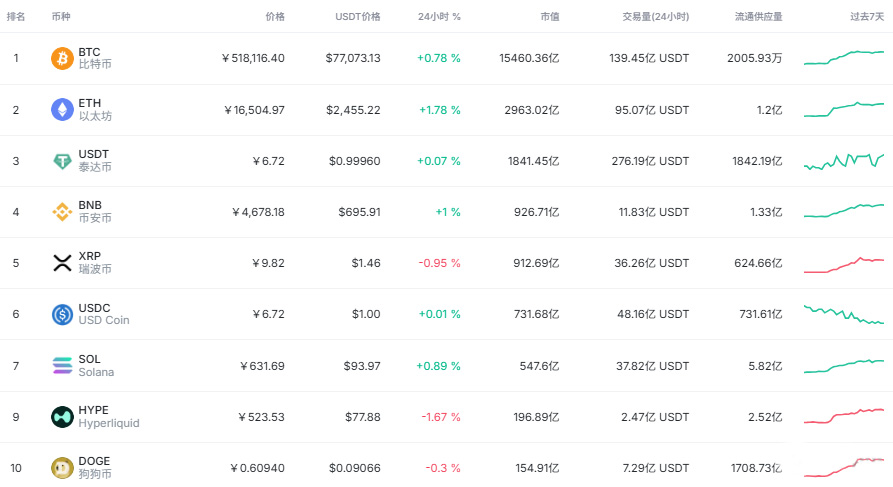Click BTC 24h change +0.78 %
This screenshot has height=487, width=893.
click(439, 58)
